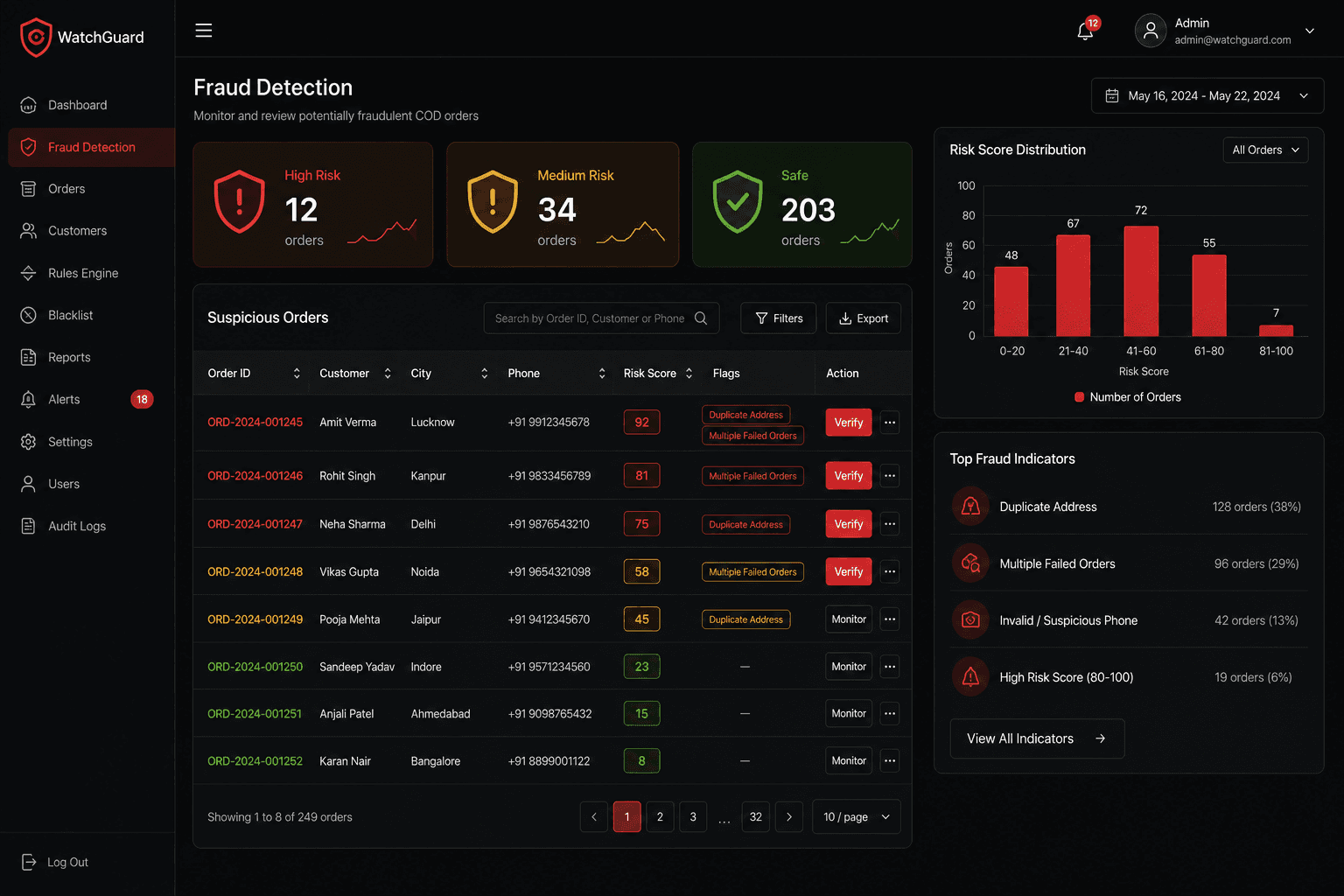Click the Dashboard sidebar icon

tap(28, 105)
